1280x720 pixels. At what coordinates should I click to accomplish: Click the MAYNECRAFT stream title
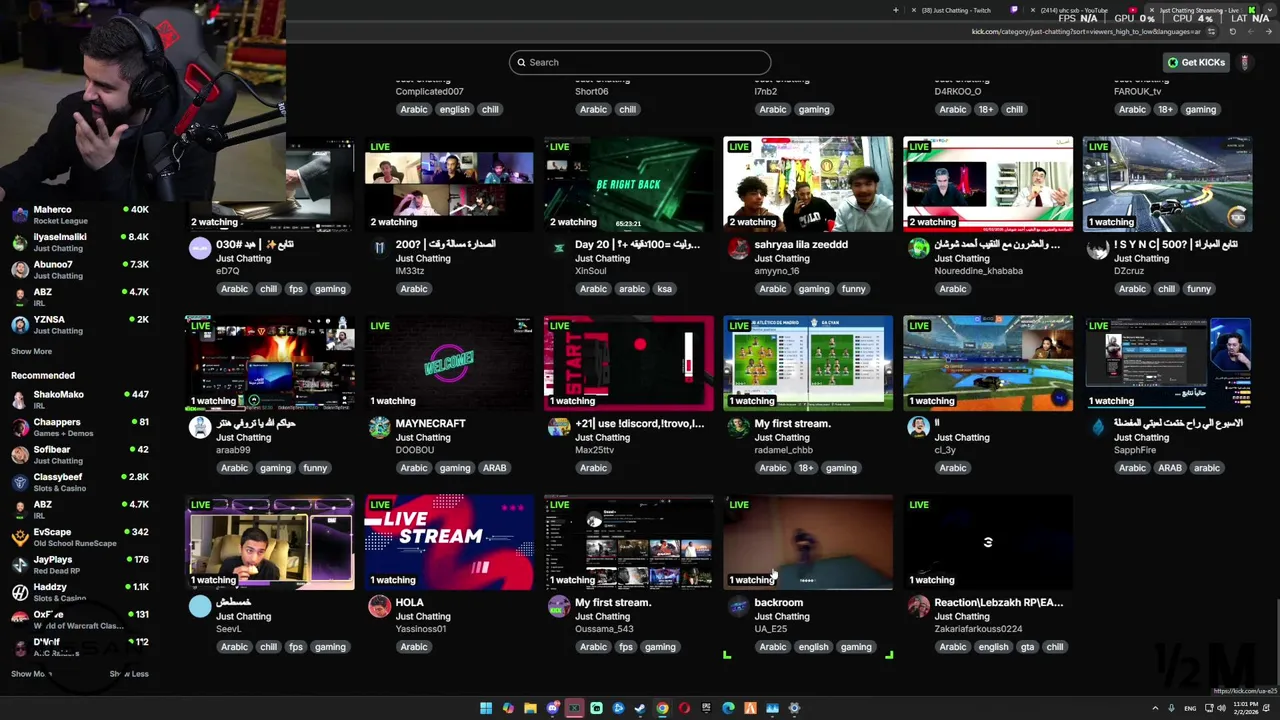430,423
